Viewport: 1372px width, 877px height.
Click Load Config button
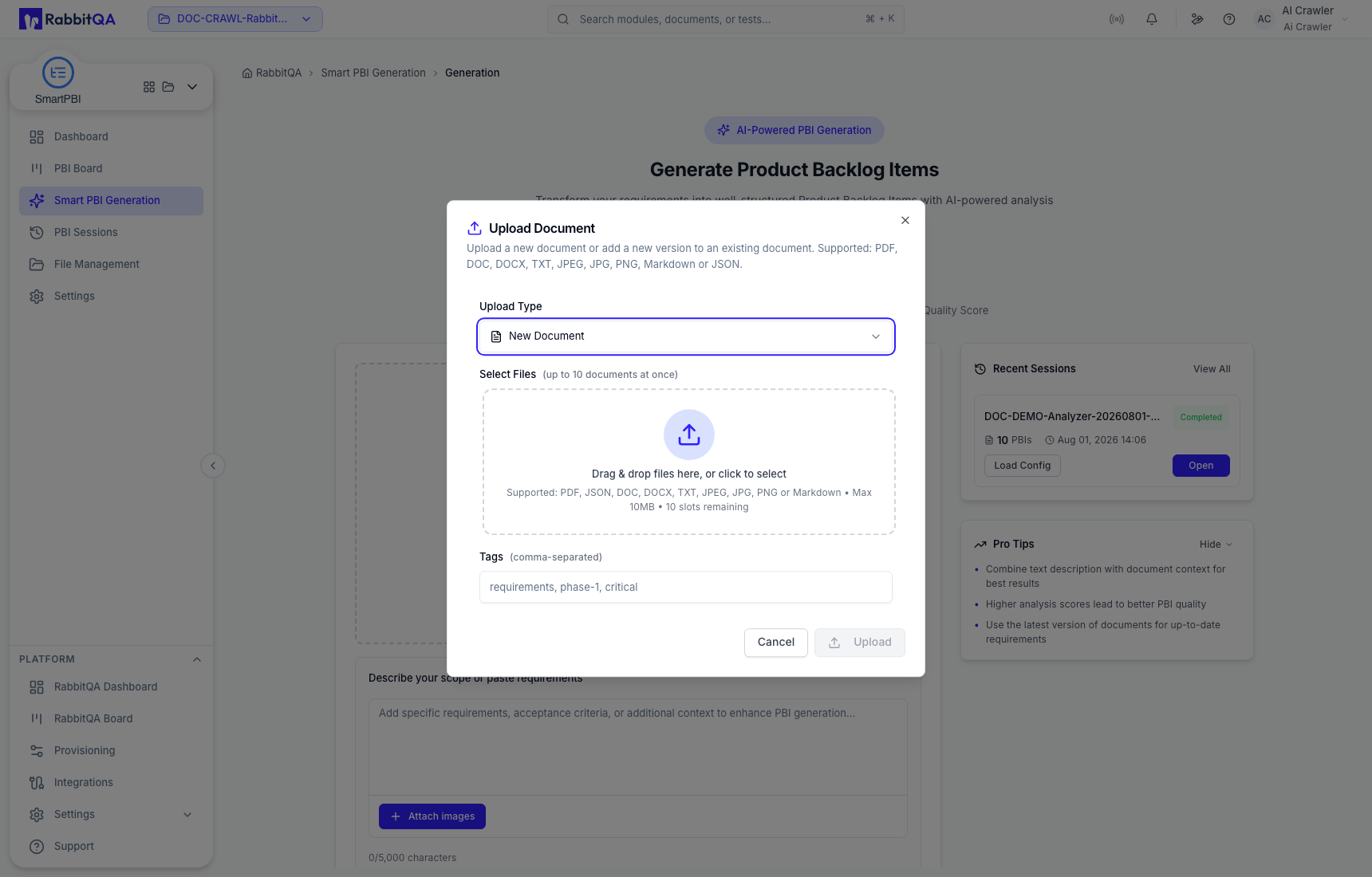(x=1023, y=466)
